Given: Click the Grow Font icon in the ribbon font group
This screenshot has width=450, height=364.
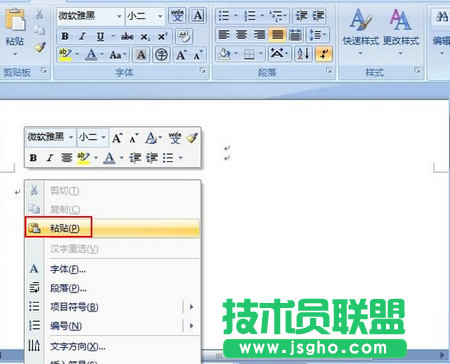Looking at the screenshot, I should click(181, 55).
